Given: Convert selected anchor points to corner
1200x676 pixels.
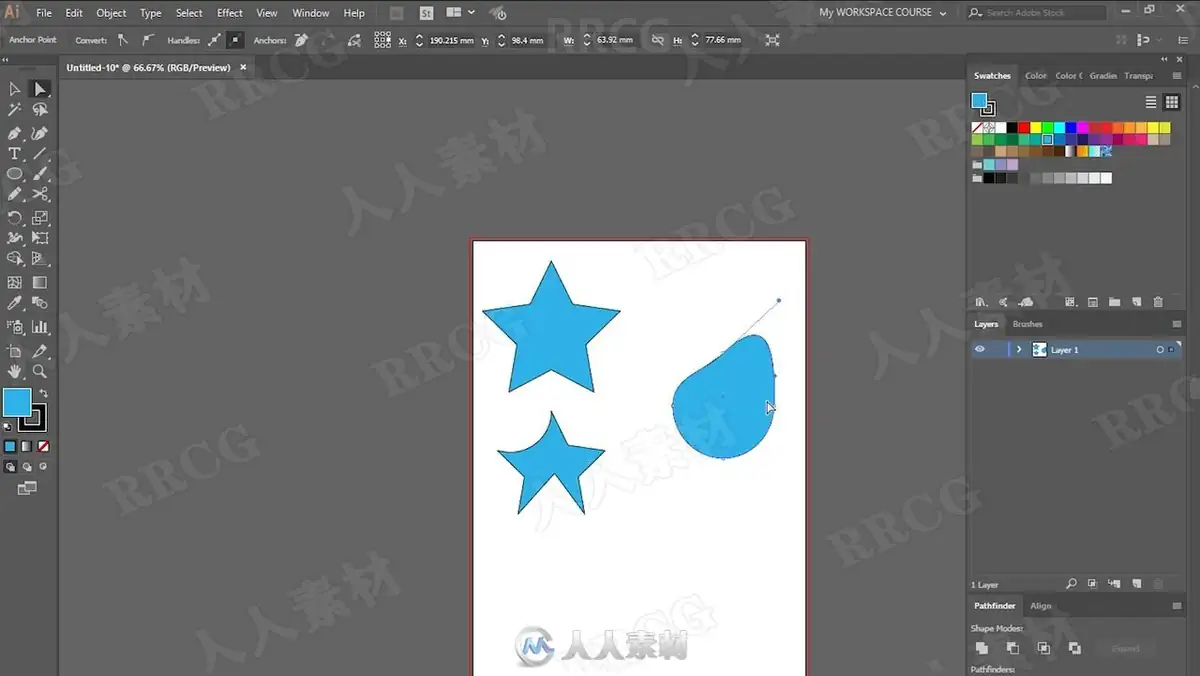Looking at the screenshot, I should point(122,40).
